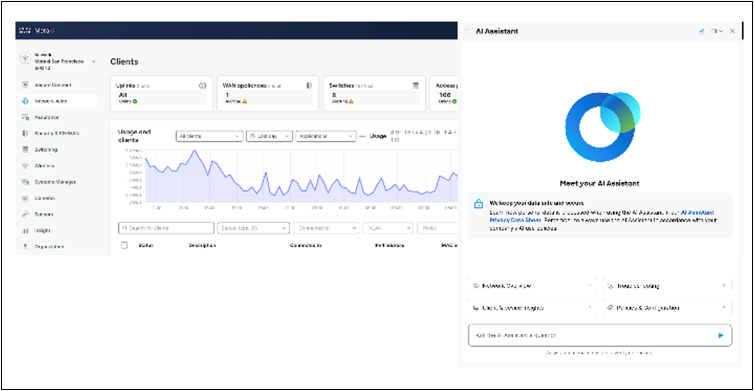Open Insight menu item

click(x=58, y=230)
